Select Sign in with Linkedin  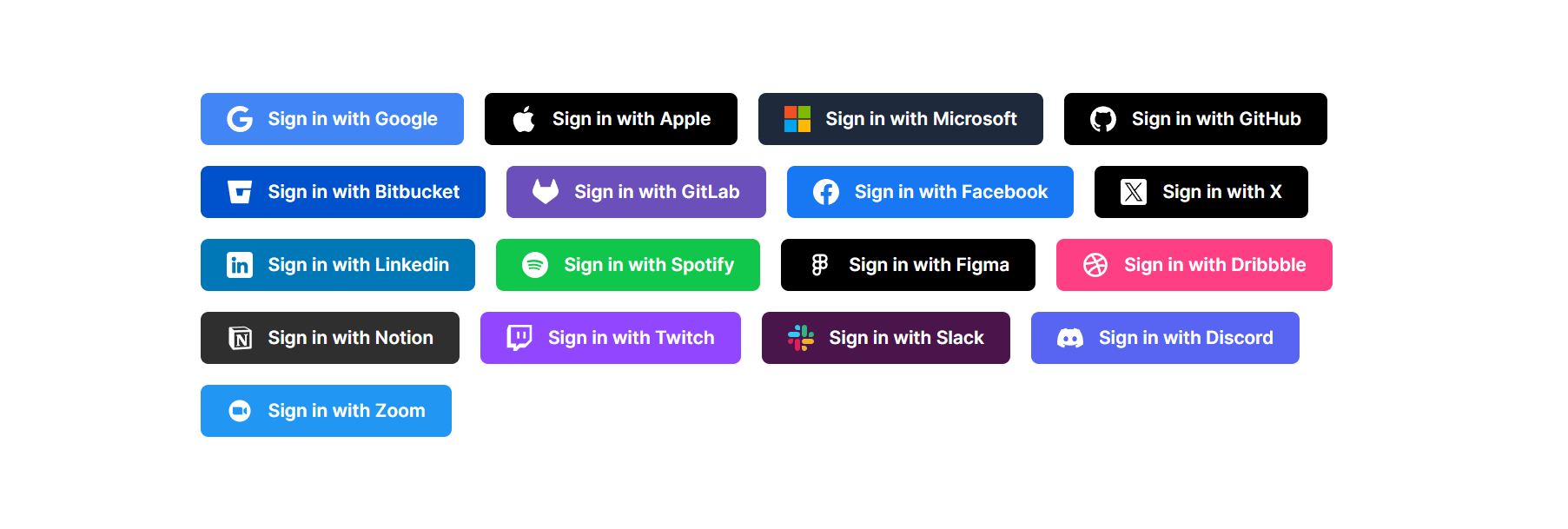pos(338,265)
